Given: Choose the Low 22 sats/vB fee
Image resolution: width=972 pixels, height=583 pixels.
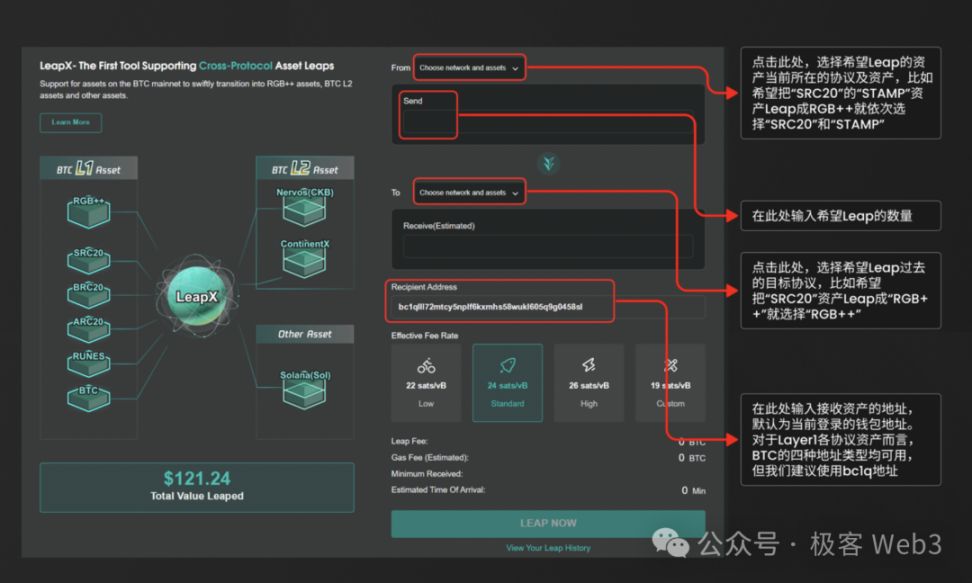Looking at the screenshot, I should point(426,383).
